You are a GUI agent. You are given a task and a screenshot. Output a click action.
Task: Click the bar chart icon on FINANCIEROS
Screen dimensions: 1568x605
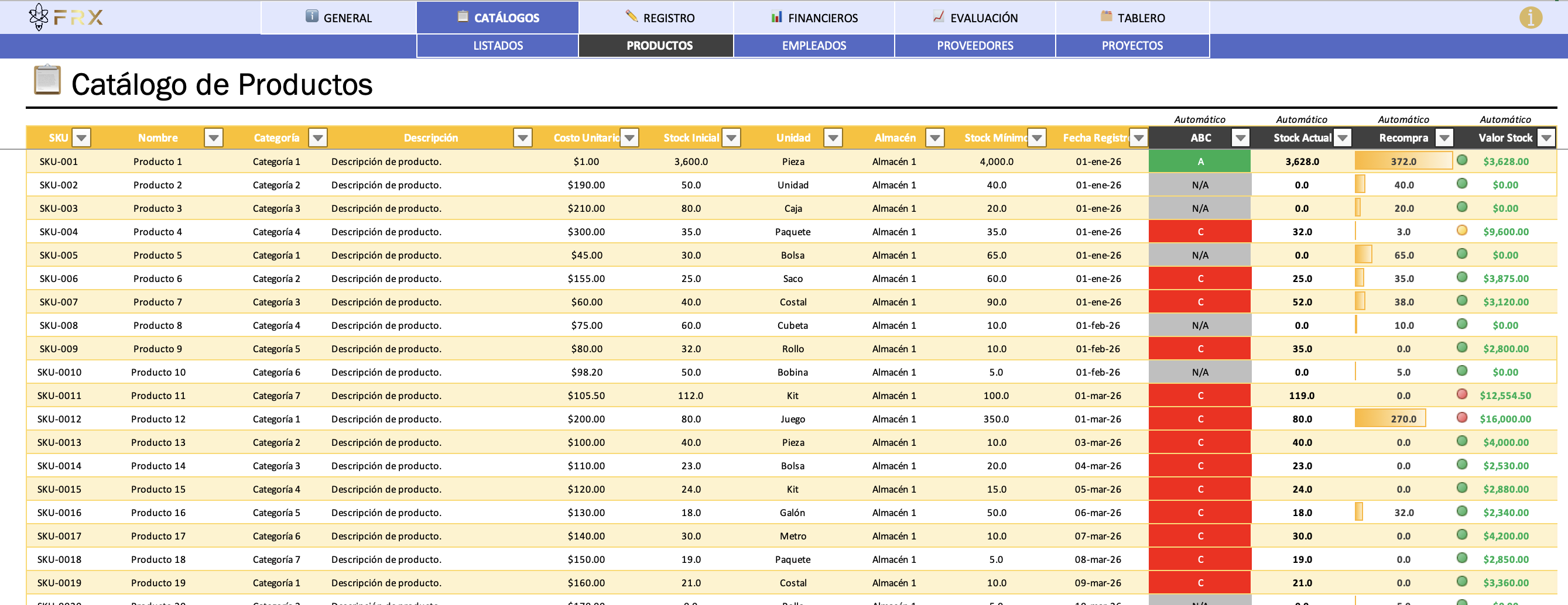coord(776,16)
